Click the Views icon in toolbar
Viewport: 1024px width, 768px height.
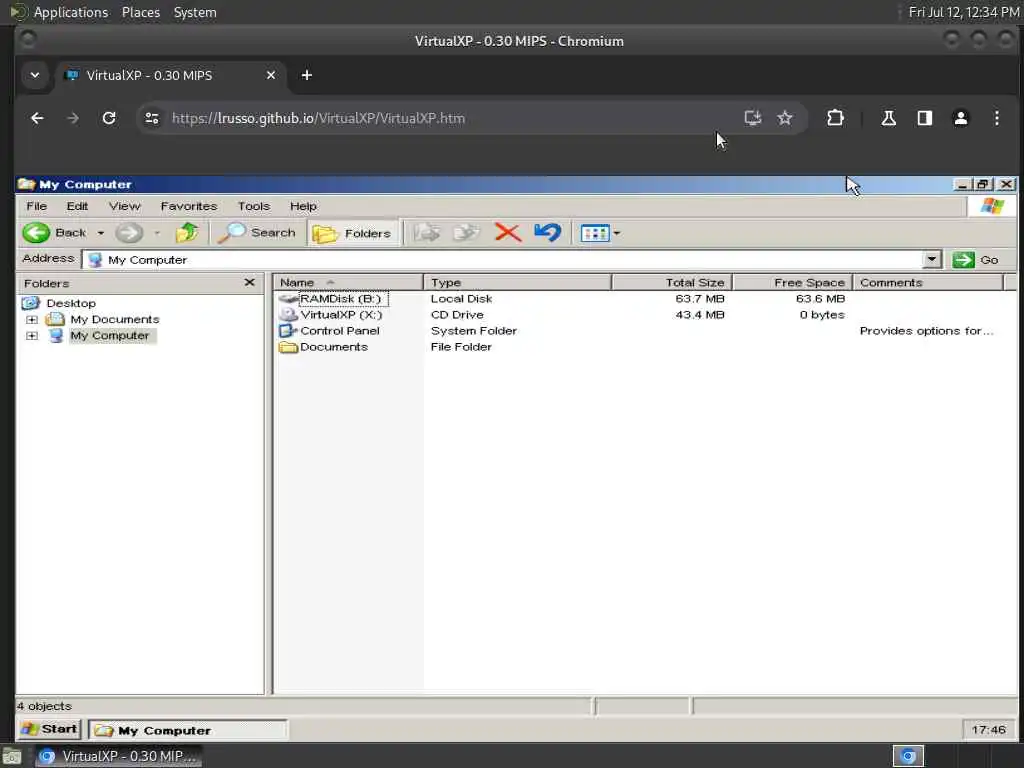[594, 233]
